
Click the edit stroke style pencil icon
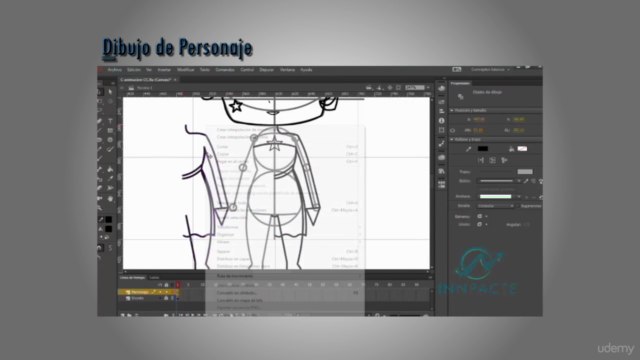click(x=526, y=181)
